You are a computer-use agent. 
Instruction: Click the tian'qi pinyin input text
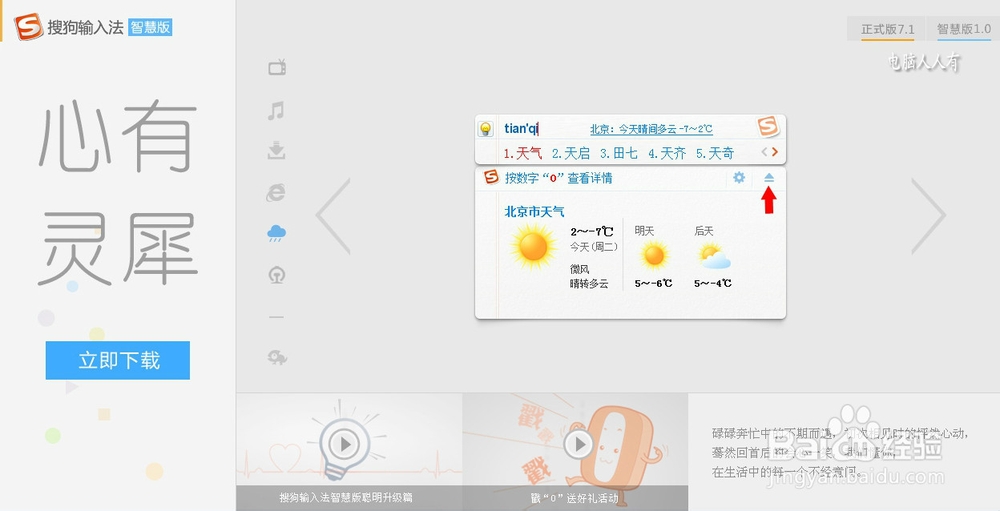coord(522,129)
